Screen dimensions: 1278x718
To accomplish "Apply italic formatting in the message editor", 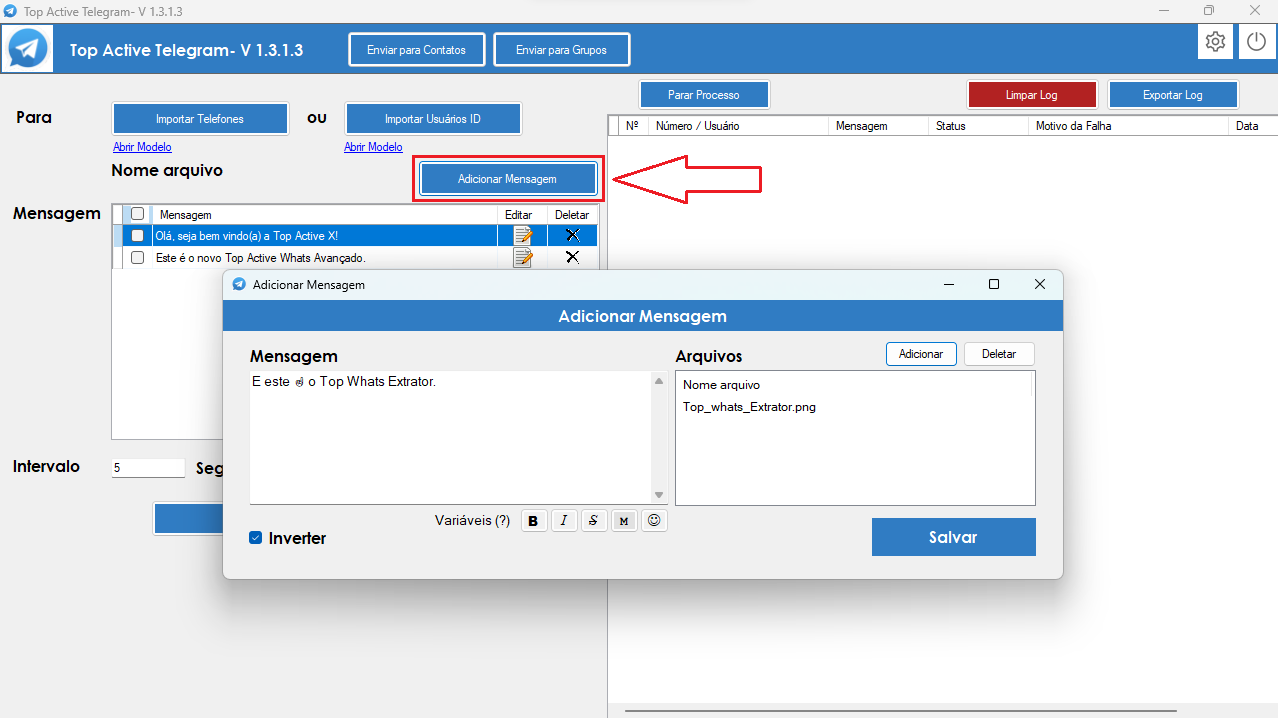I will coord(564,521).
